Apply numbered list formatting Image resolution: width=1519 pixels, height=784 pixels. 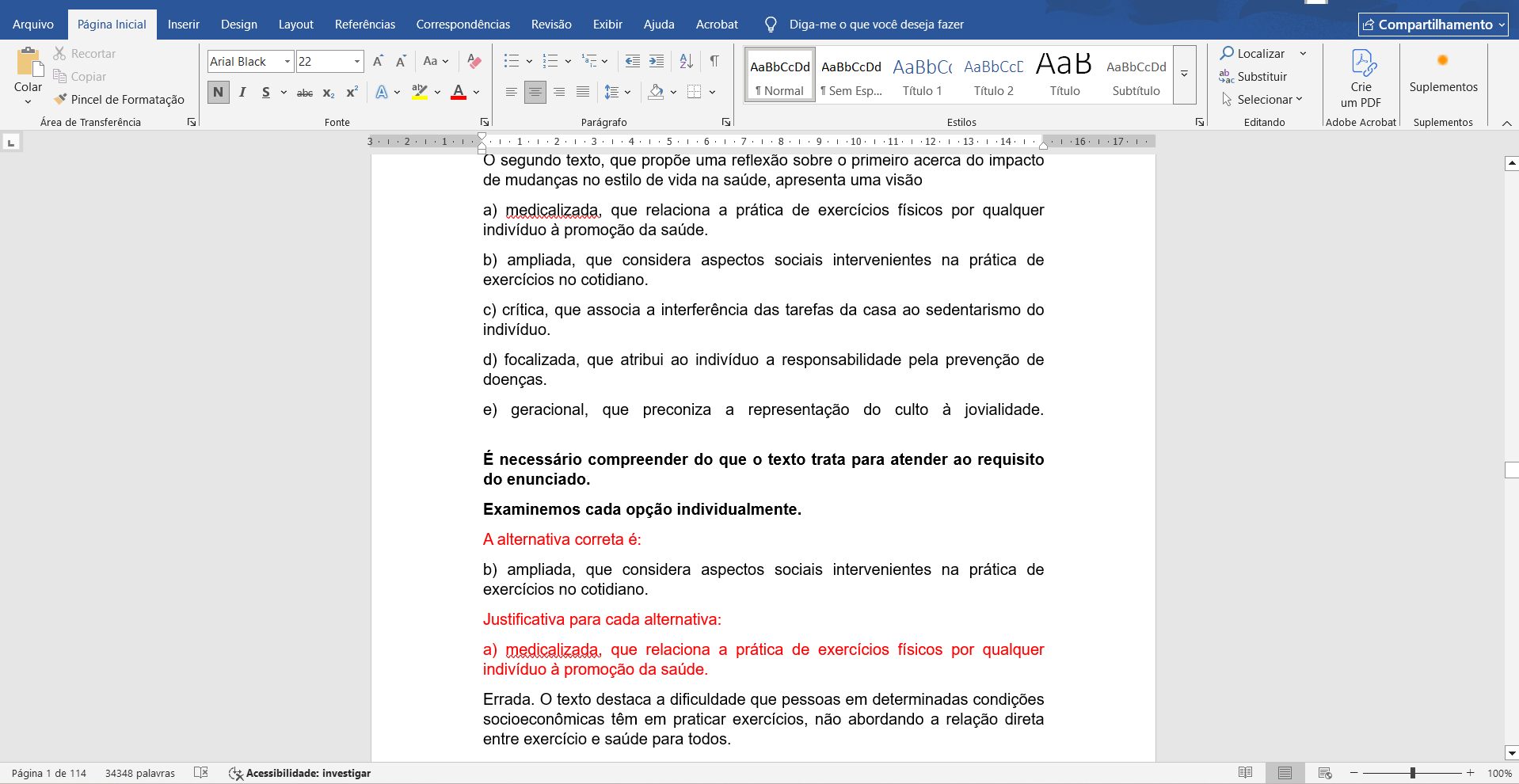[x=550, y=61]
